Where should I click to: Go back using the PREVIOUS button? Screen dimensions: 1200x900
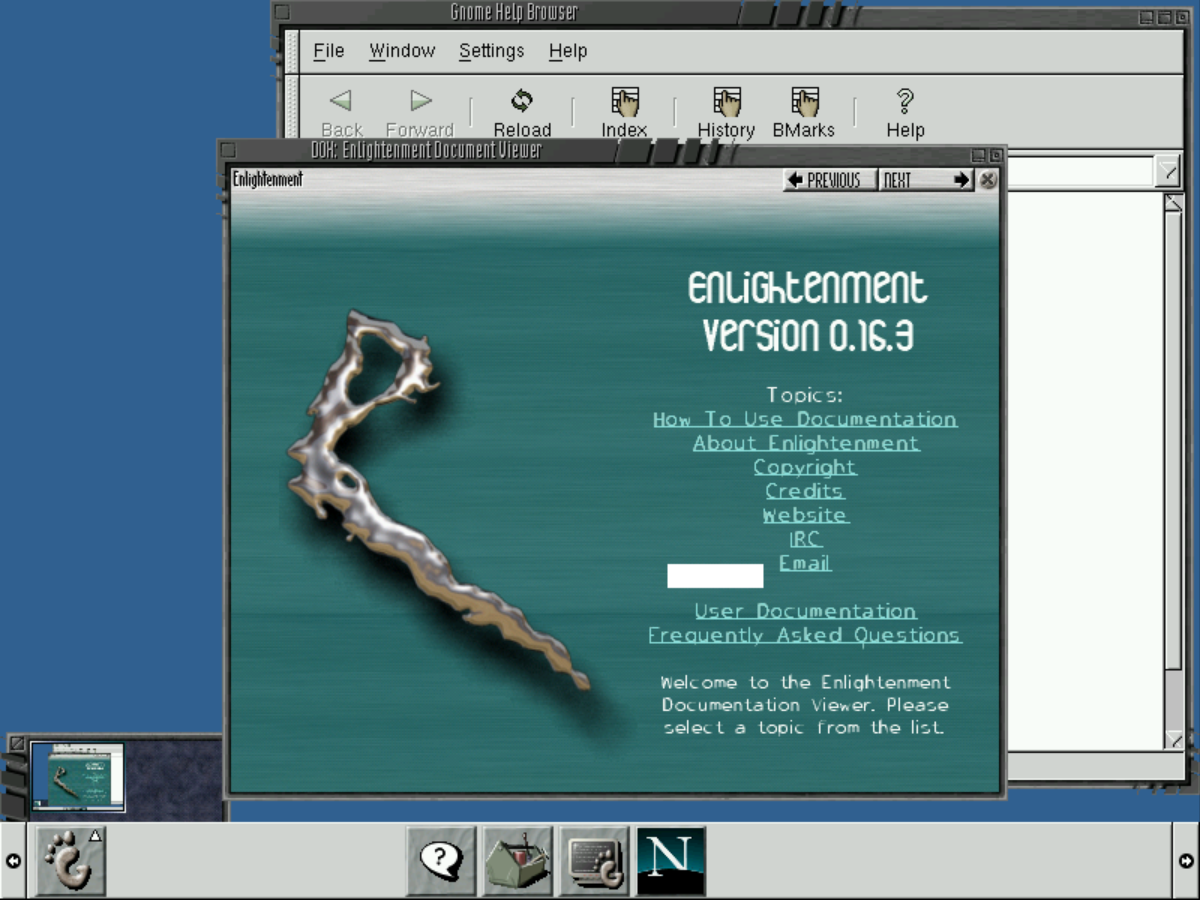pyautogui.click(x=829, y=180)
